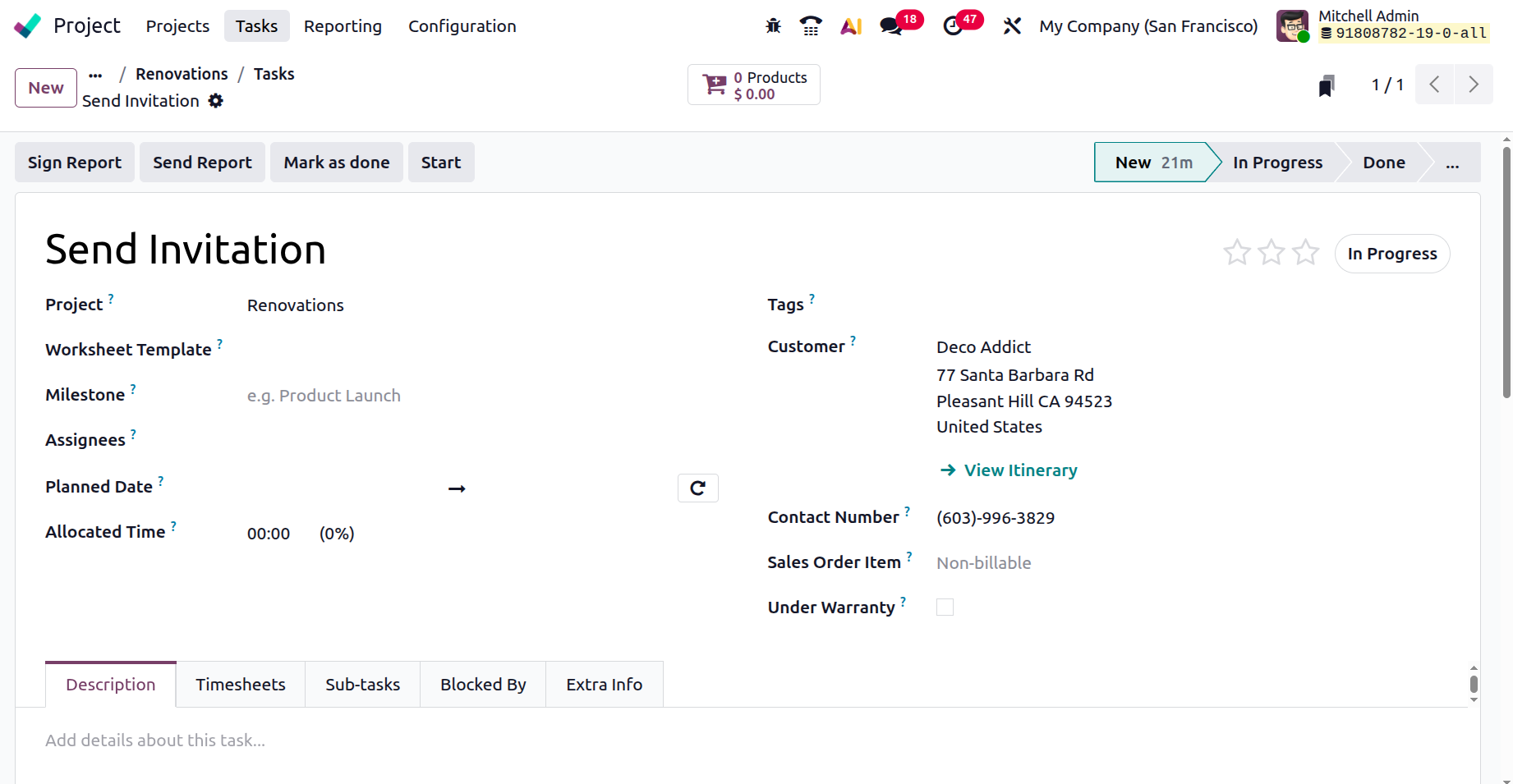Open the VoIP phone icon
Viewport: 1513px width, 784px height.
coord(811,26)
